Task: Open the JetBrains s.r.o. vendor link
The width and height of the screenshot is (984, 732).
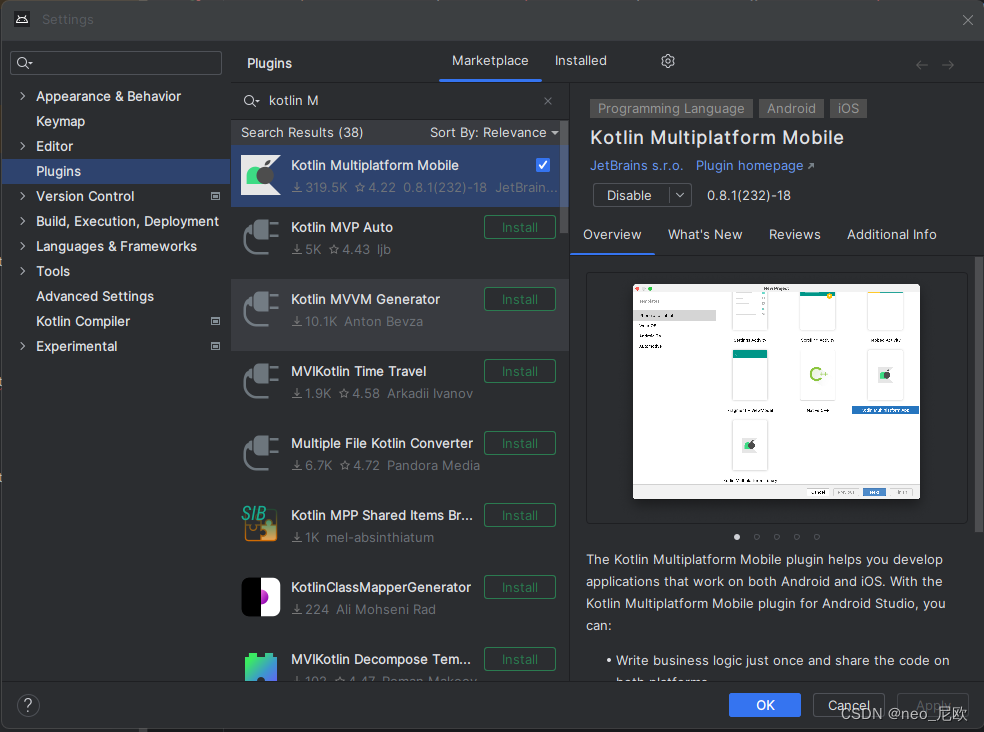Action: point(636,166)
